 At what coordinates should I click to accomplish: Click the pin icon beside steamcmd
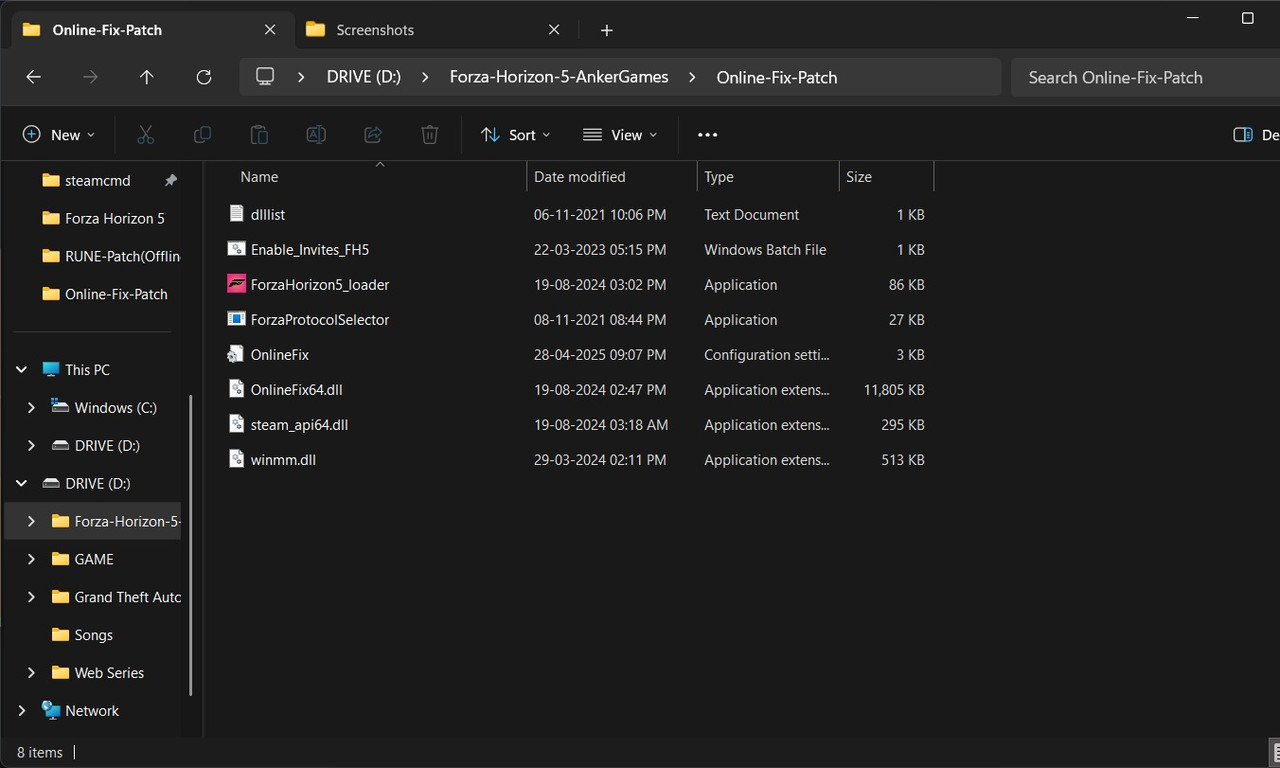(x=171, y=181)
